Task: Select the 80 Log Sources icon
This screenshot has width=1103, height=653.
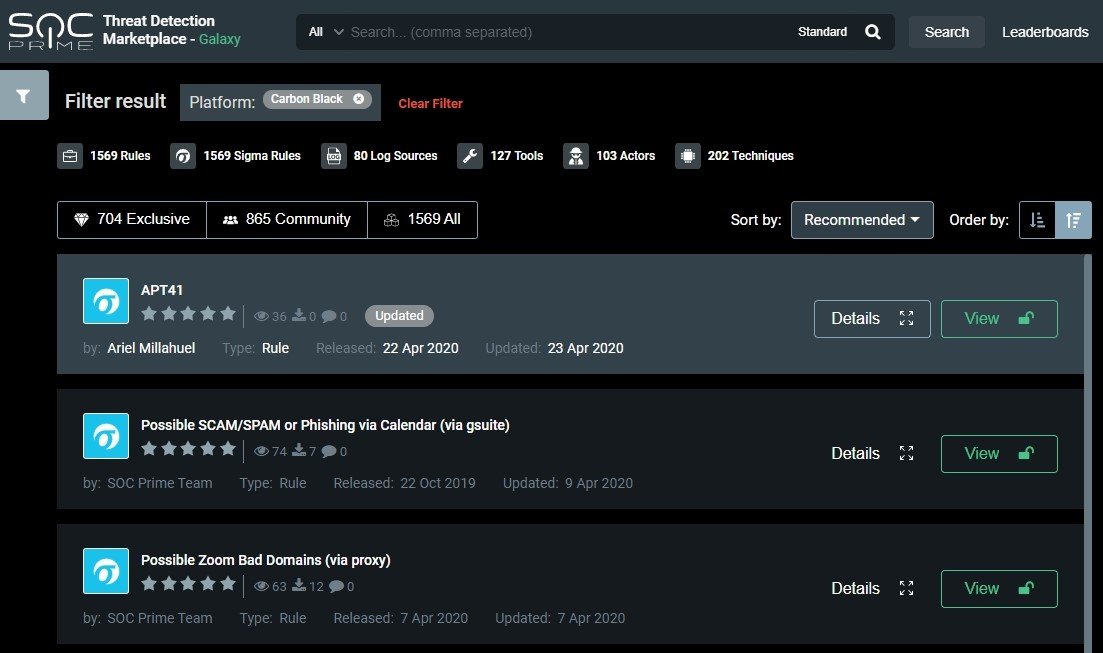Action: (x=334, y=156)
